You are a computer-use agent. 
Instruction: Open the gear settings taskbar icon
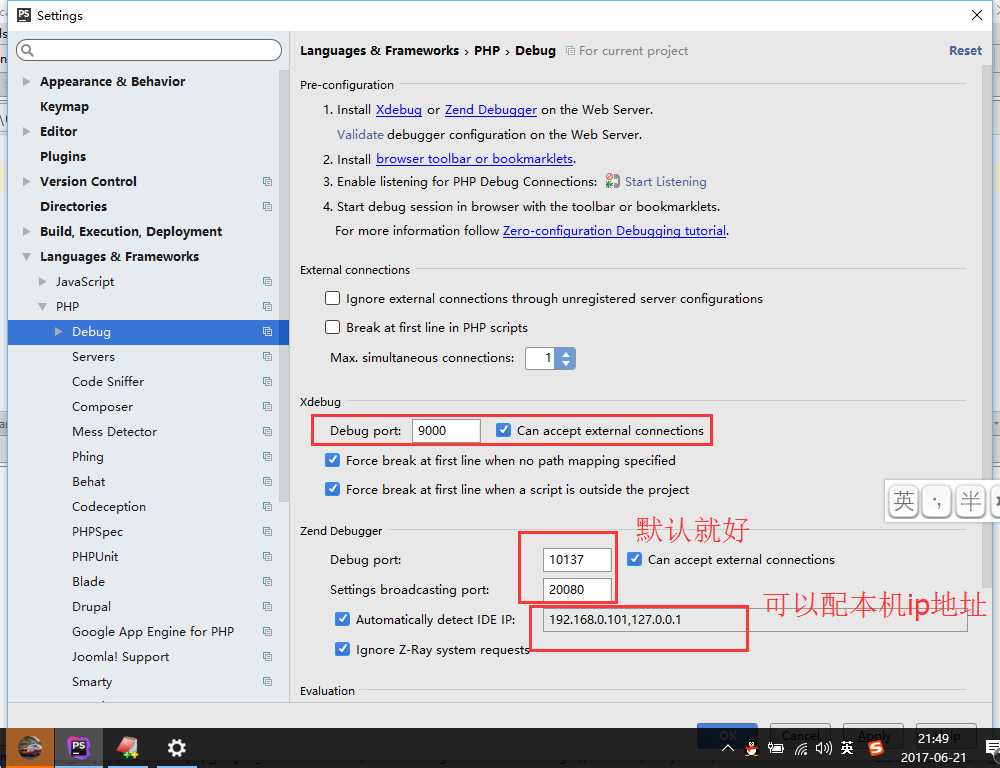point(176,748)
